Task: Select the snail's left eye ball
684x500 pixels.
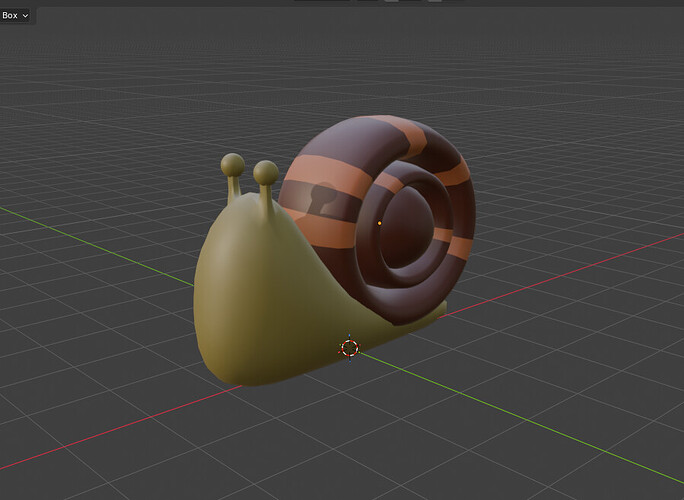Action: click(x=233, y=165)
